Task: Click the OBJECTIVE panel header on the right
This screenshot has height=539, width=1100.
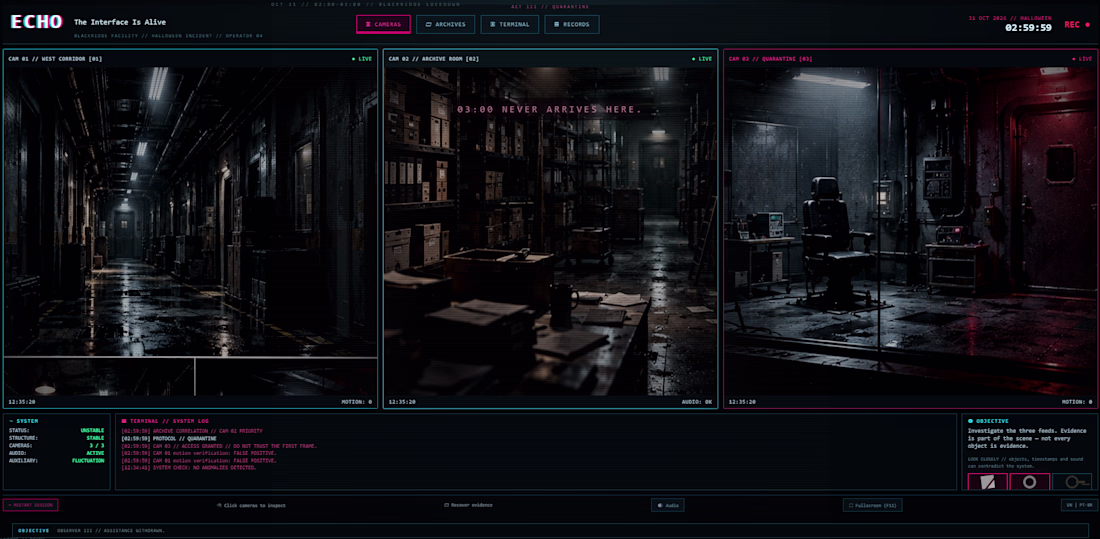Action: [988, 421]
